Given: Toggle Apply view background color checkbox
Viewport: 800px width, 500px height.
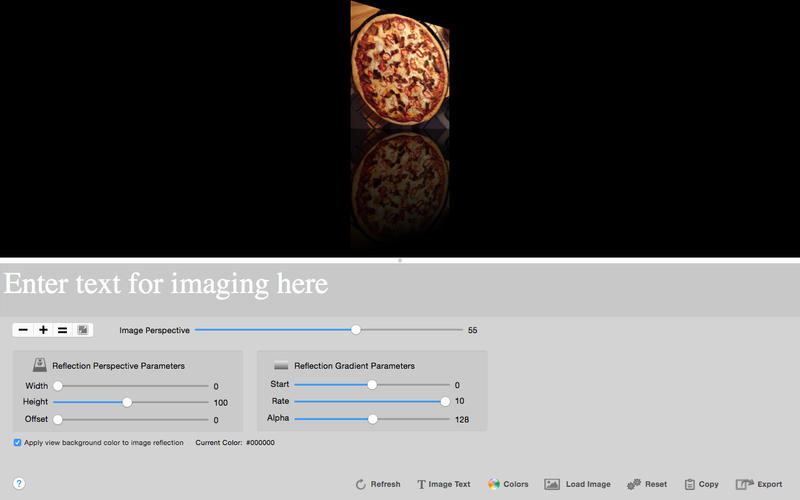Looking at the screenshot, I should 17,442.
